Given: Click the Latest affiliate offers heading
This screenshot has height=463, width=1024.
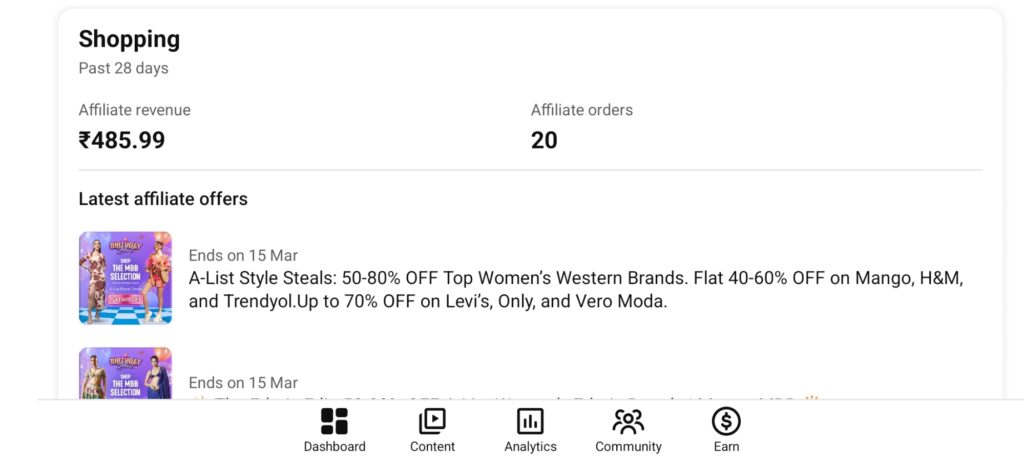Looking at the screenshot, I should (x=163, y=199).
